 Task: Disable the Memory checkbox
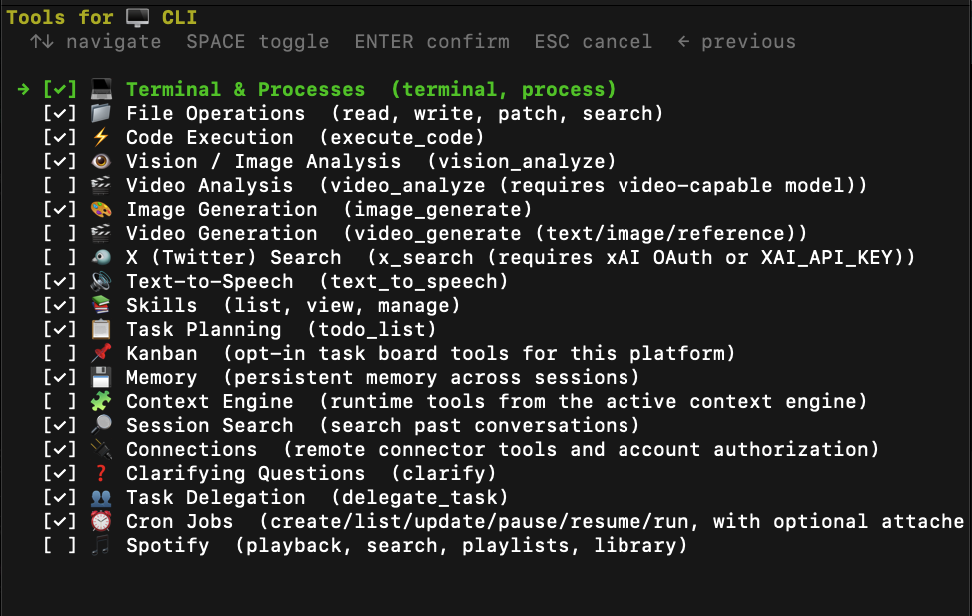(60, 377)
